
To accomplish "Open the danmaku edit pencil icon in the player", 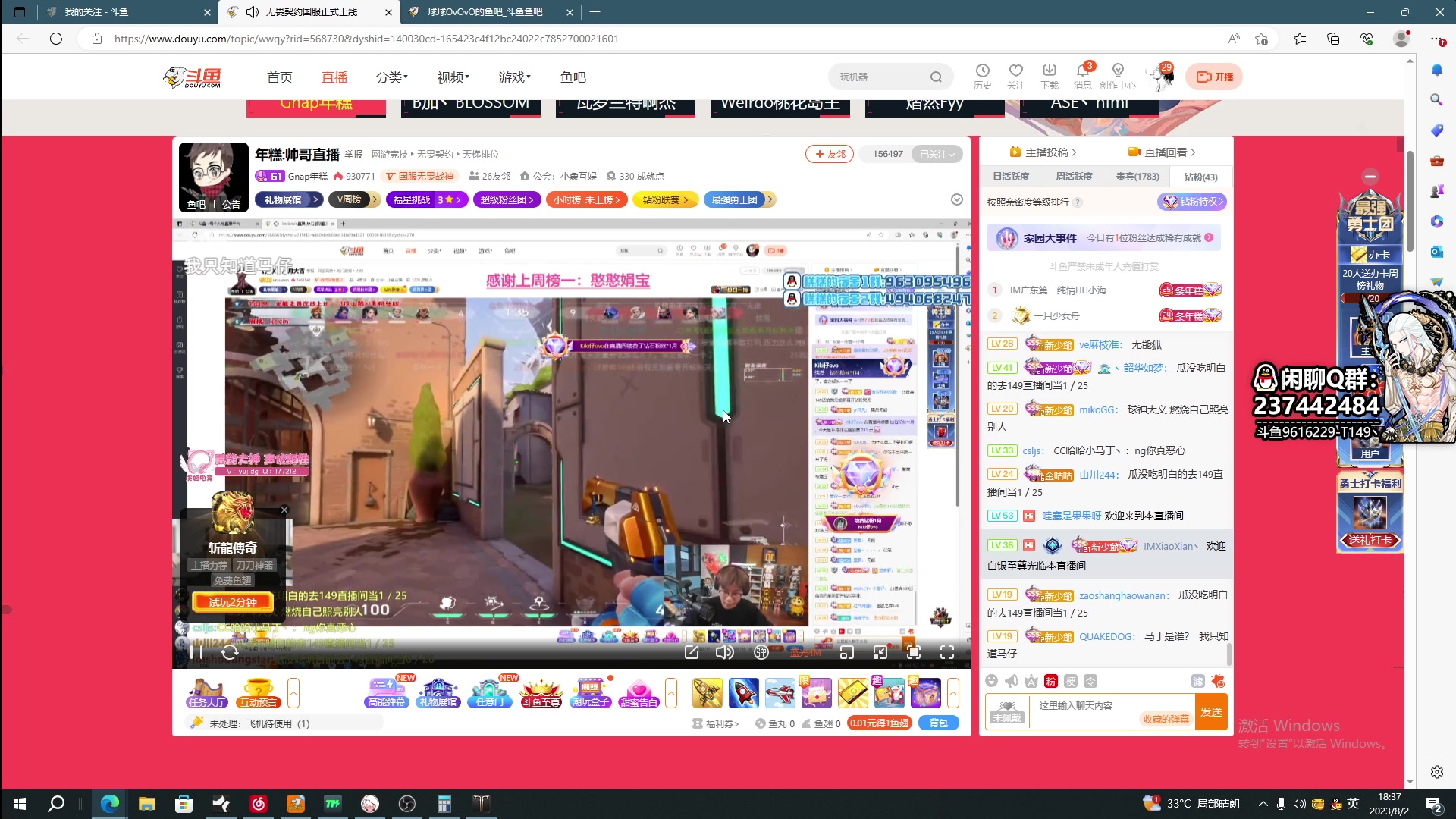I will click(692, 652).
